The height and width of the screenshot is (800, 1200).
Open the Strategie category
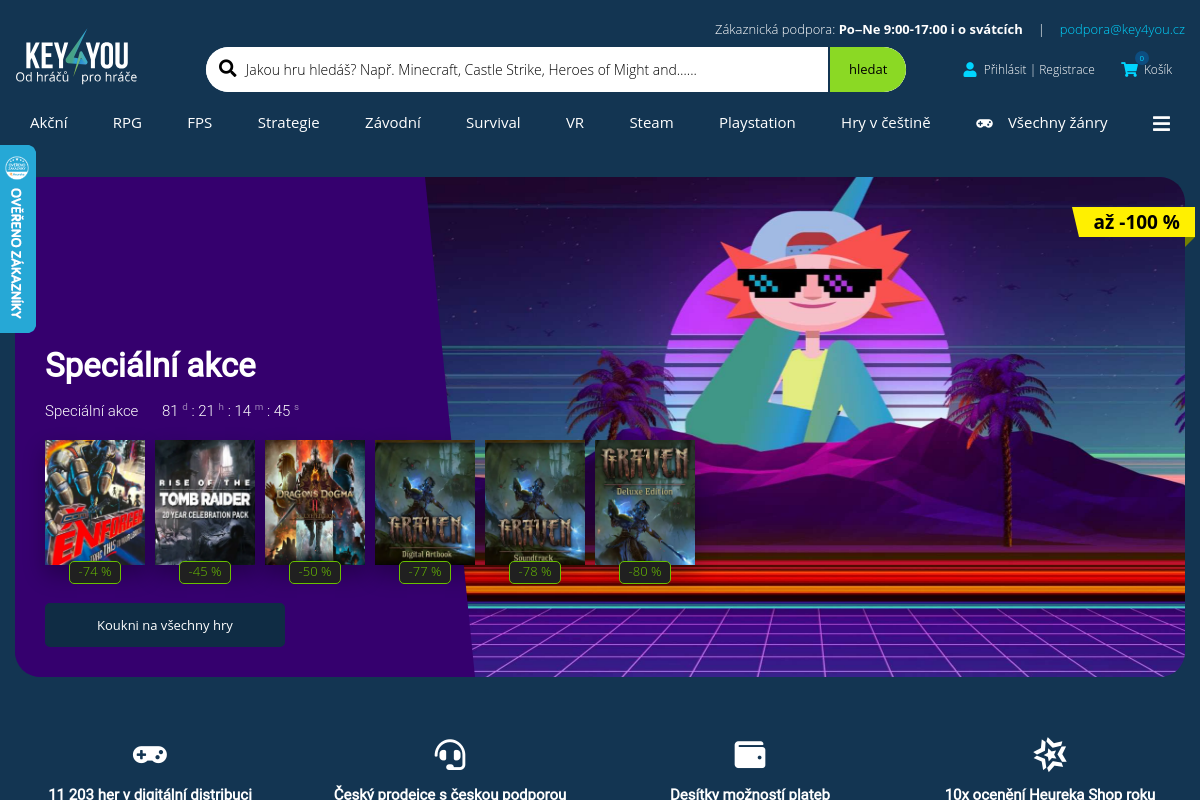tap(288, 123)
